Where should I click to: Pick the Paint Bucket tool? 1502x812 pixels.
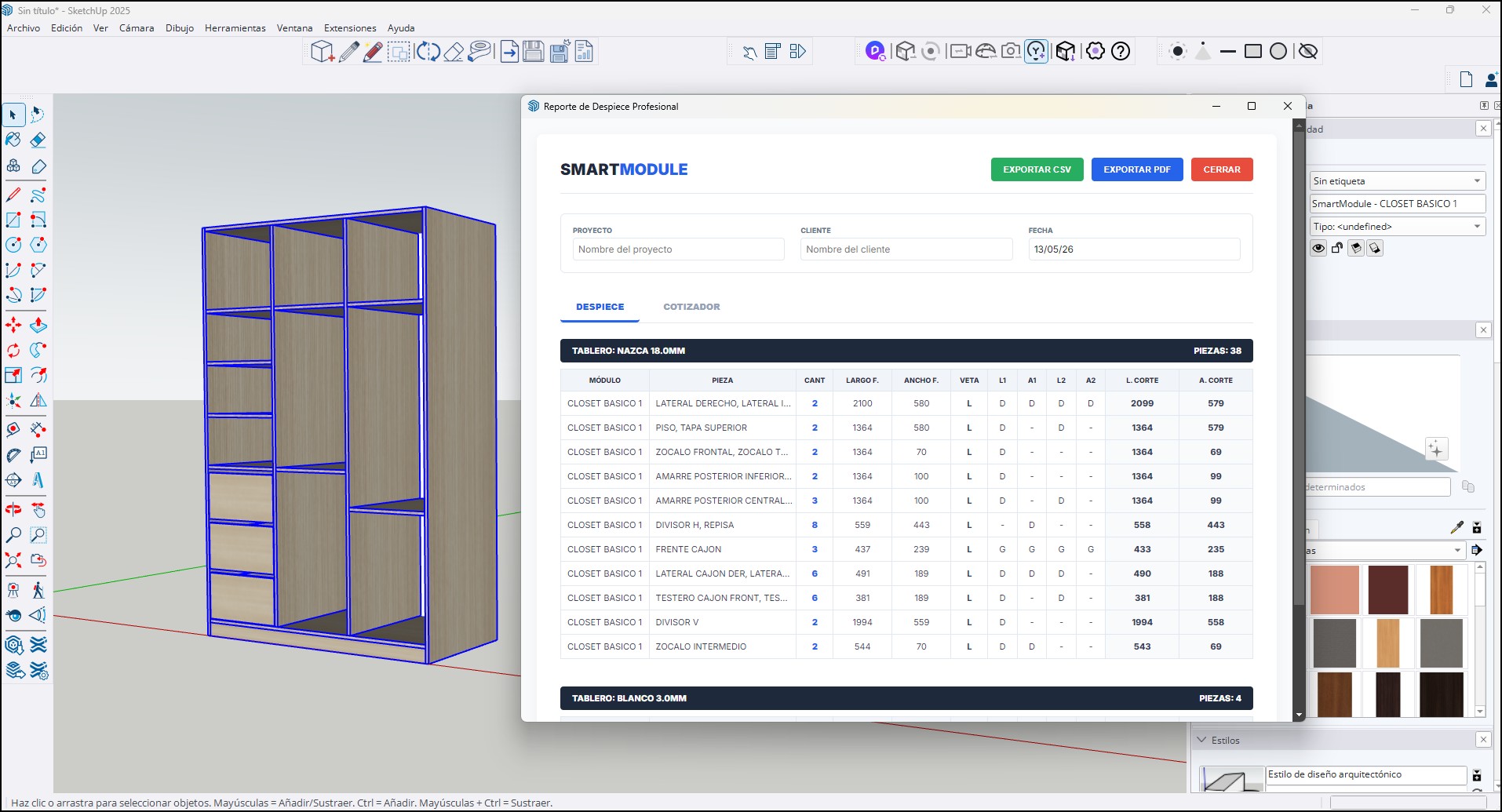(13, 140)
